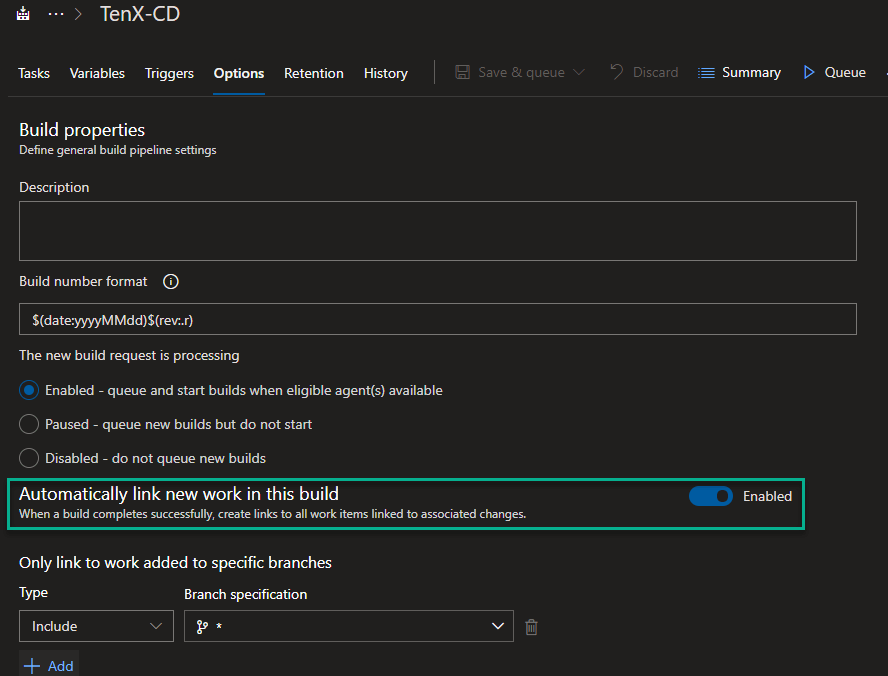Click the Build number format info icon
The height and width of the screenshot is (676, 888).
pos(170,282)
